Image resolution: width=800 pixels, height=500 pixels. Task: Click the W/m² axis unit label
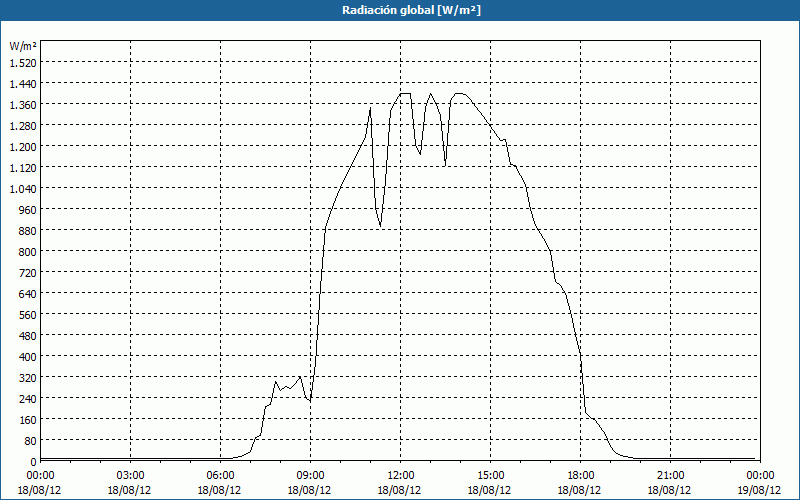(x=23, y=46)
